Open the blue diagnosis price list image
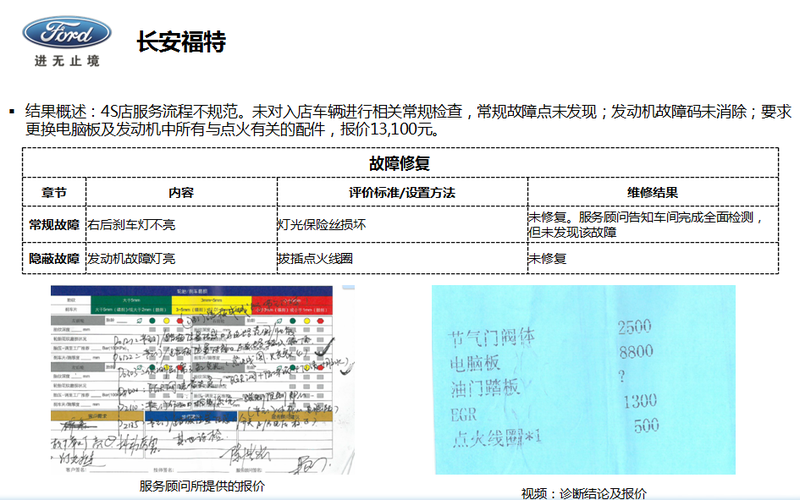The width and height of the screenshot is (800, 500). [x=584, y=380]
